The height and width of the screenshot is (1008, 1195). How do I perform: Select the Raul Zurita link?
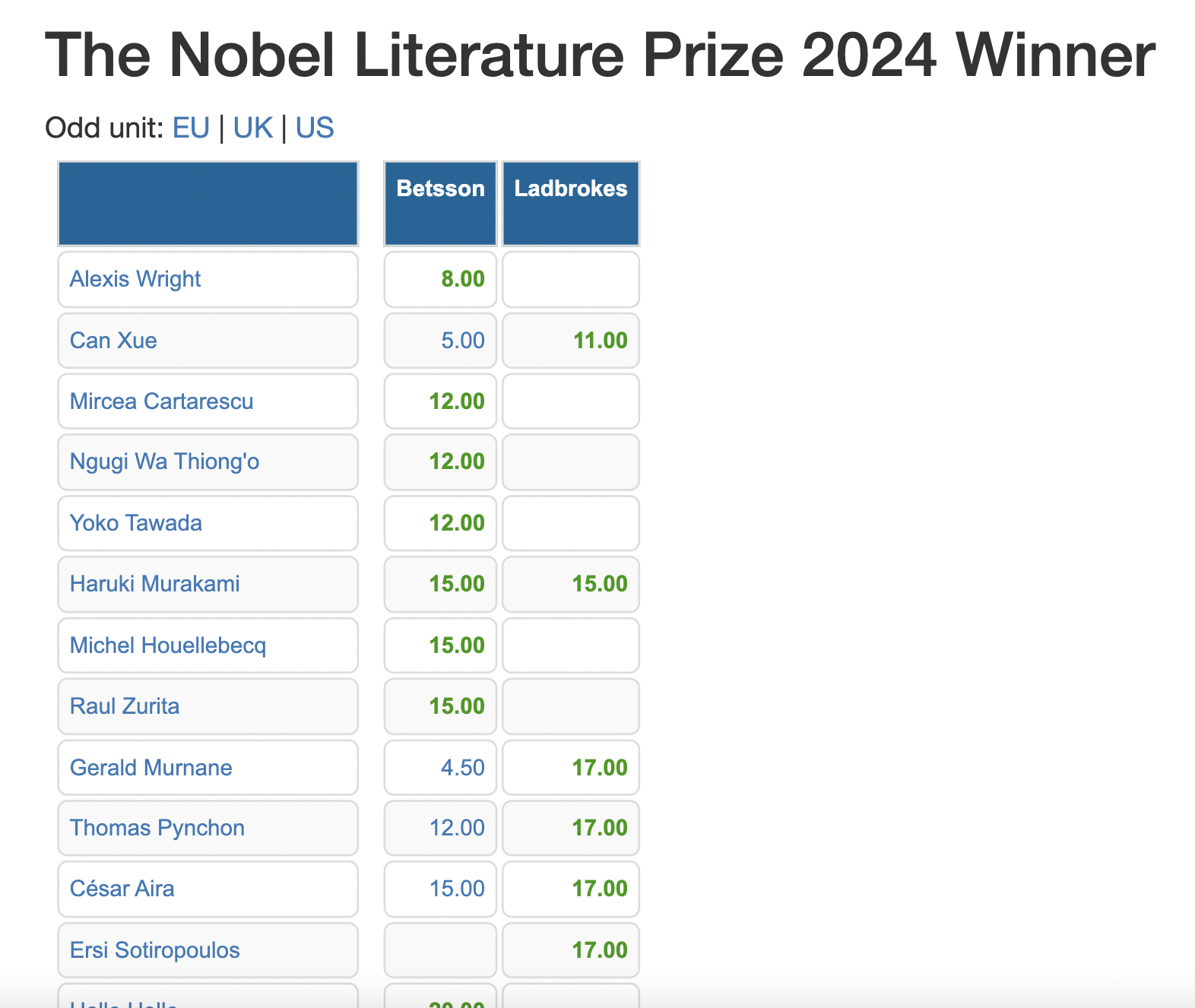pos(125,706)
